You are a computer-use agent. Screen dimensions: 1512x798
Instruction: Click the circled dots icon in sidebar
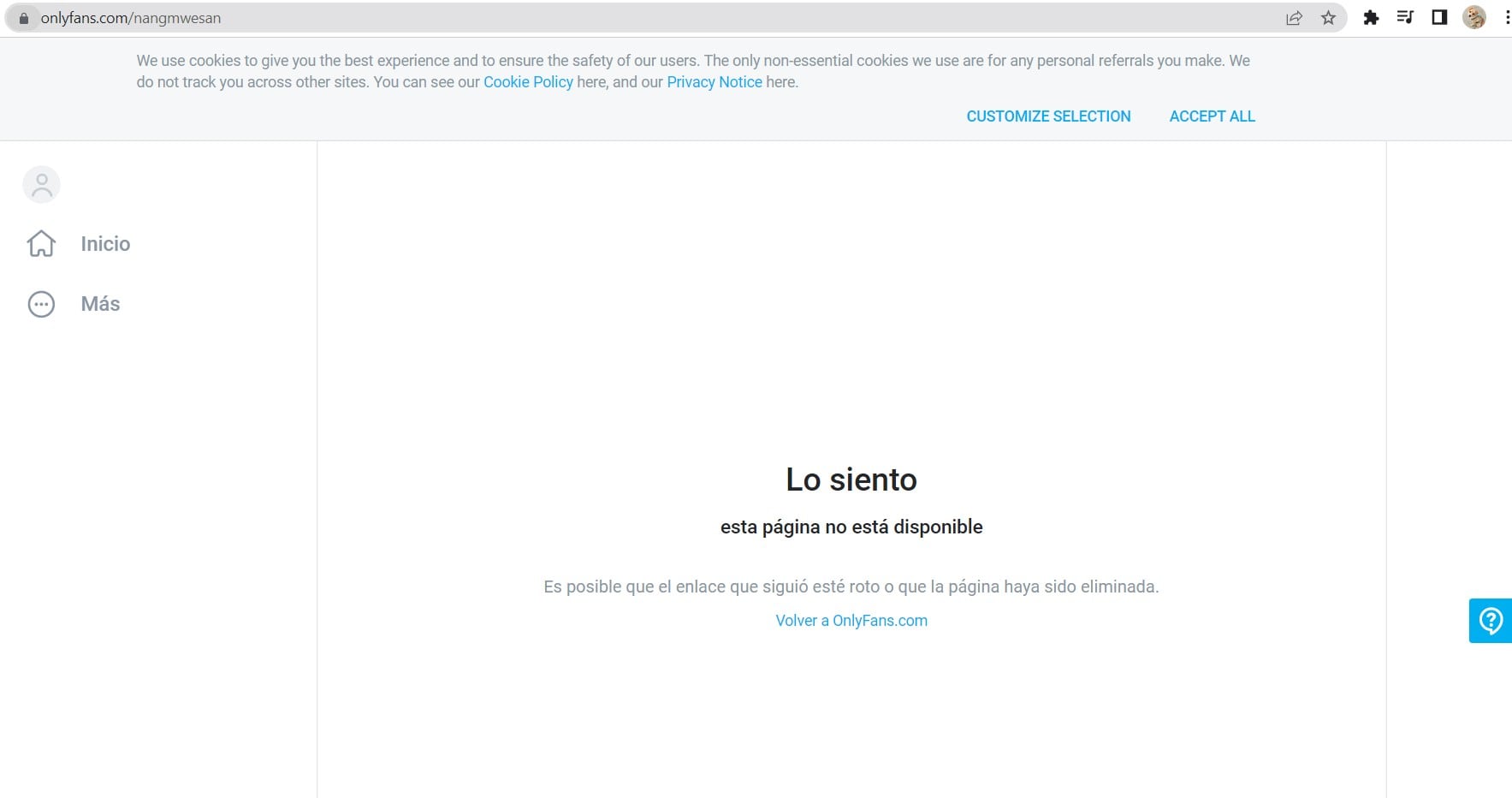pos(41,304)
